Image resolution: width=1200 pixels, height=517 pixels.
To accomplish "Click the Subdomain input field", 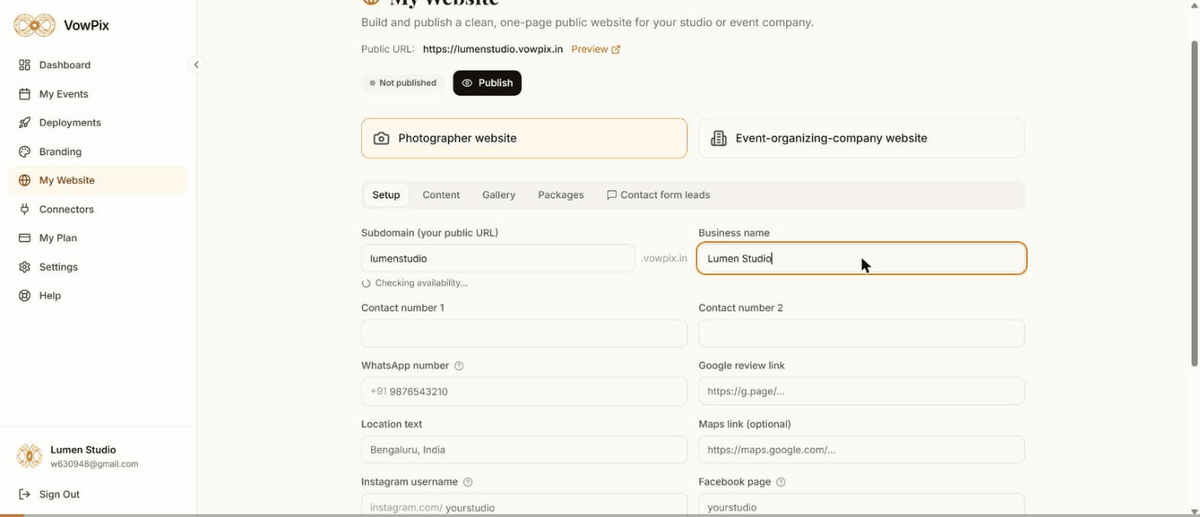I will pyautogui.click(x=497, y=258).
